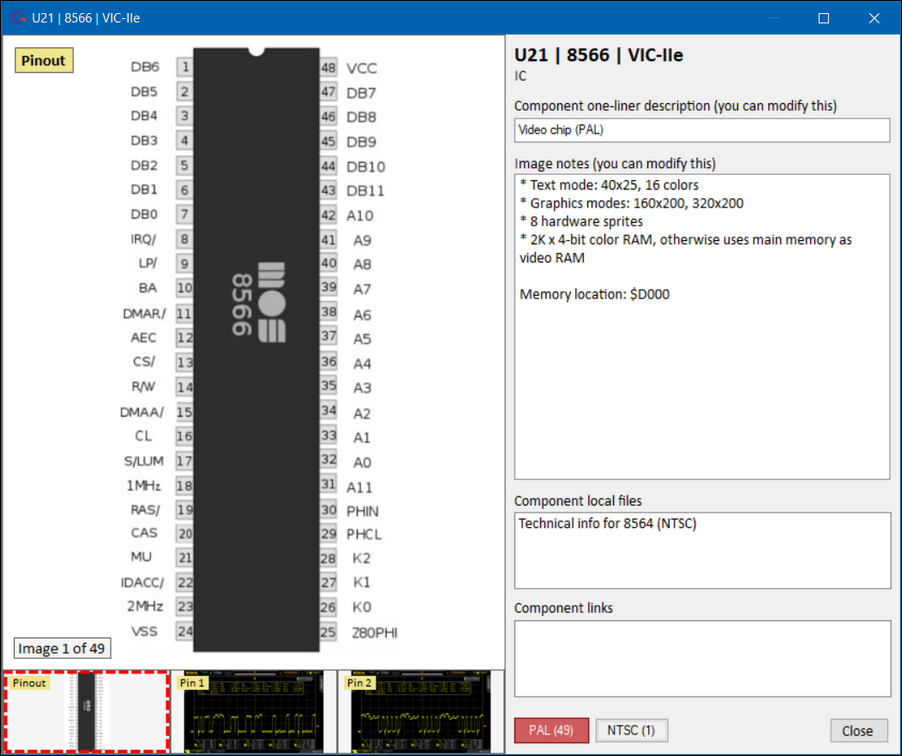This screenshot has width=902, height=756.
Task: Click pin number 25 box next to Z80PHI
Action: pyautogui.click(x=328, y=632)
